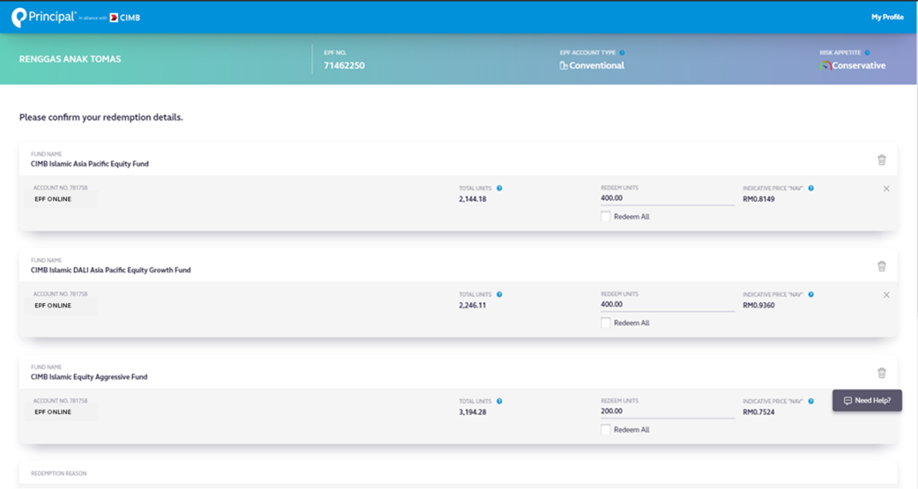Click EPF number 71462250
918x489 pixels.
click(x=344, y=66)
